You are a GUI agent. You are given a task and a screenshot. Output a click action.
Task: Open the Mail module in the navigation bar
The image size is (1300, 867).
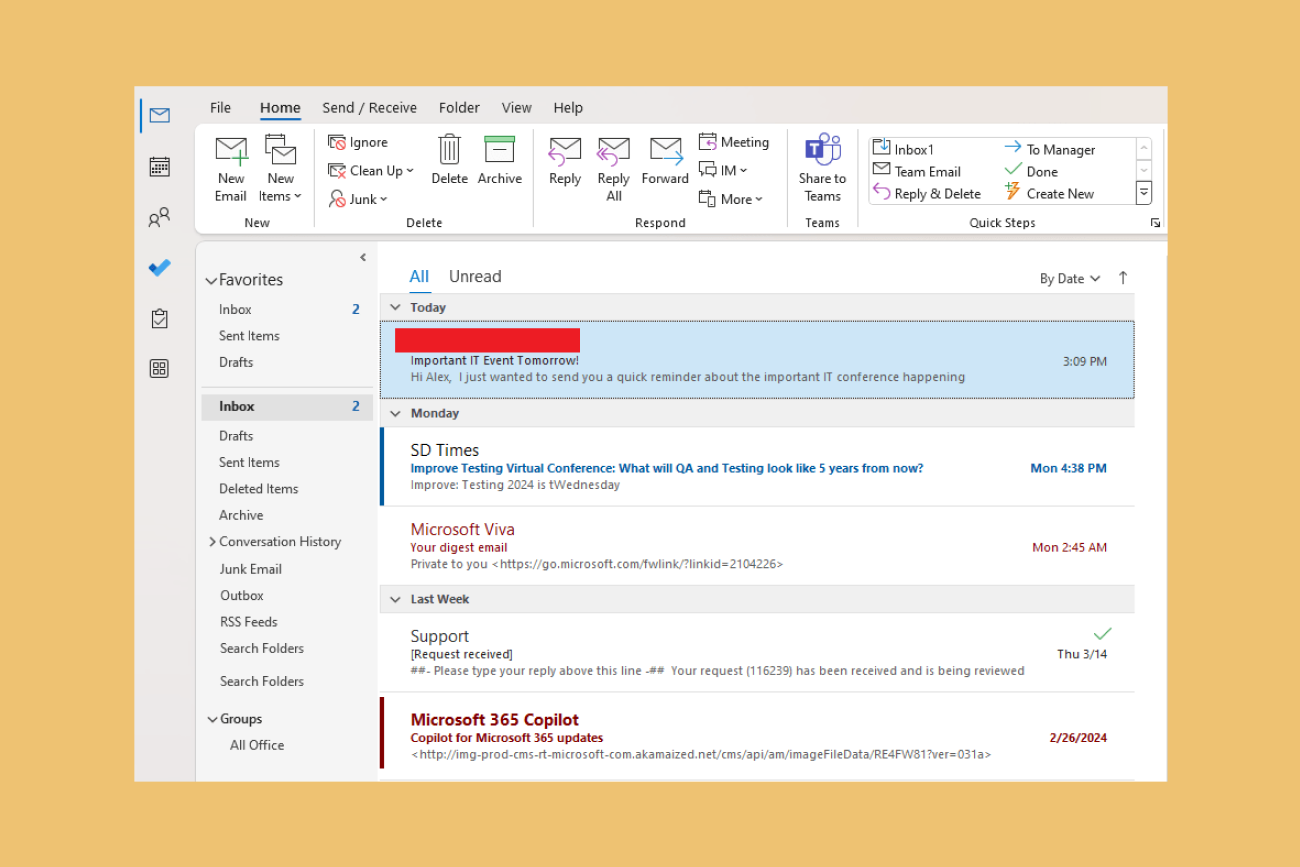(159, 115)
